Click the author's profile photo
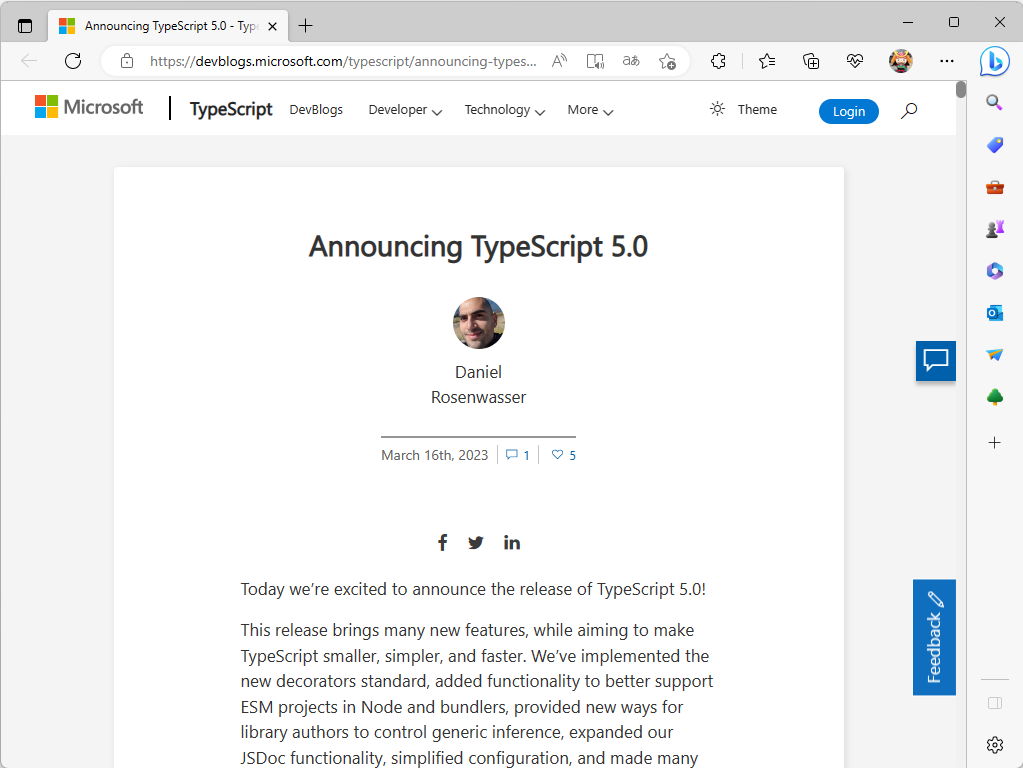Viewport: 1023px width, 768px height. click(x=479, y=323)
